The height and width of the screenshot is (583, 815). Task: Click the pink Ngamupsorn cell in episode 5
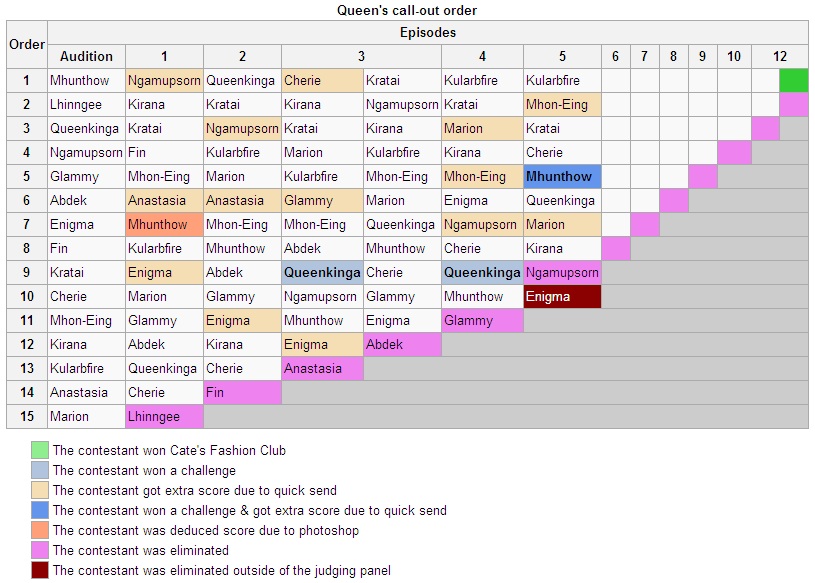(x=562, y=272)
